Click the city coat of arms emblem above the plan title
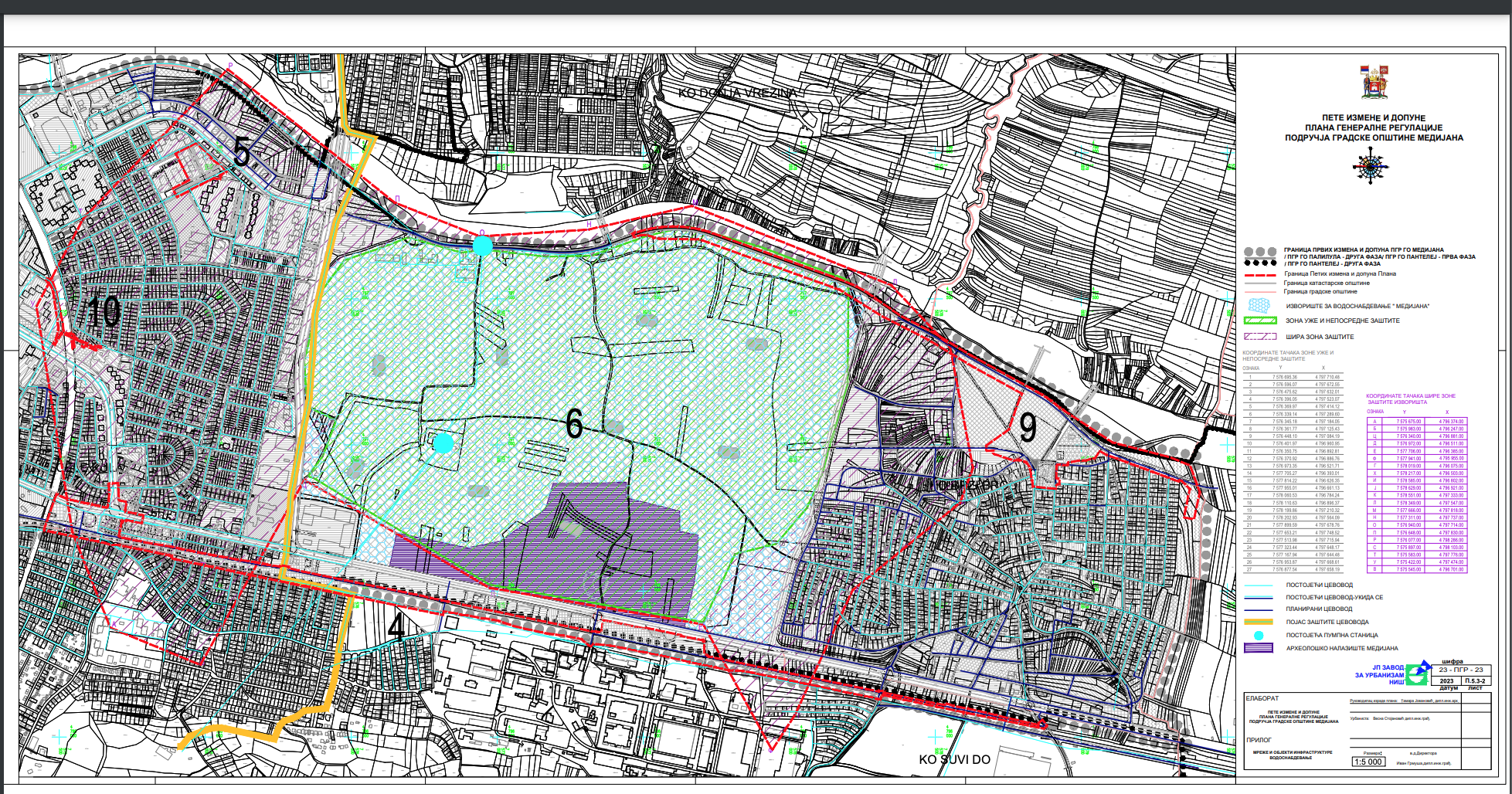1512x794 pixels. coord(1374,83)
